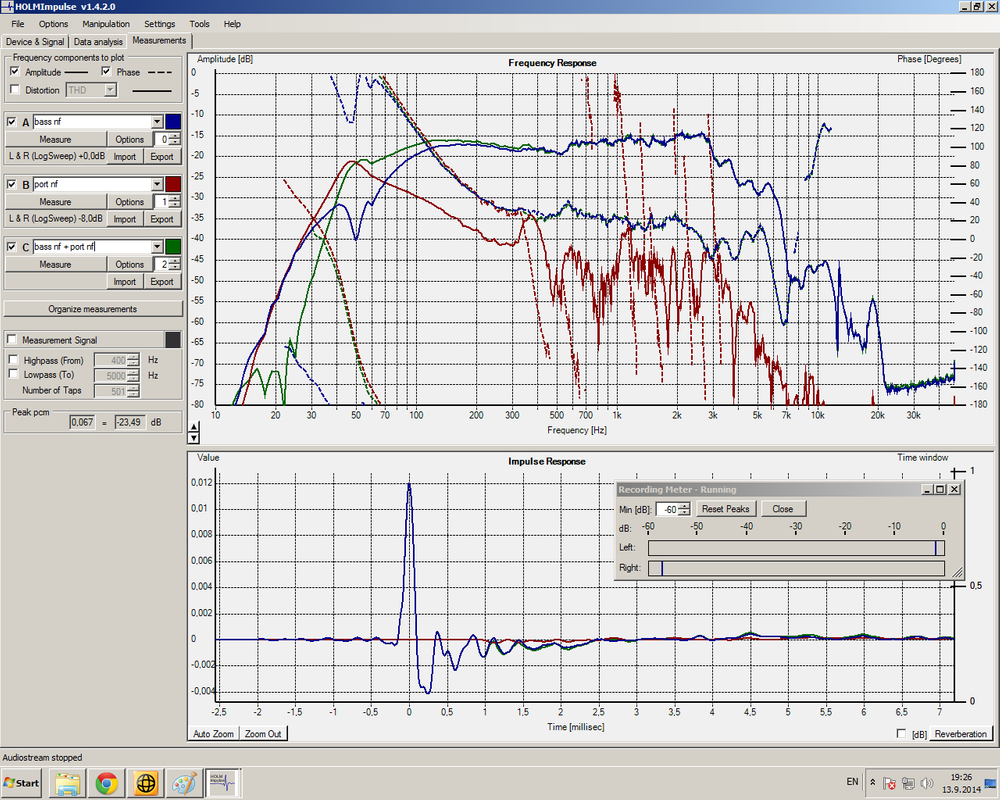The width and height of the screenshot is (1000, 800).
Task: Click the globe browser taskbar icon
Action: 145,783
